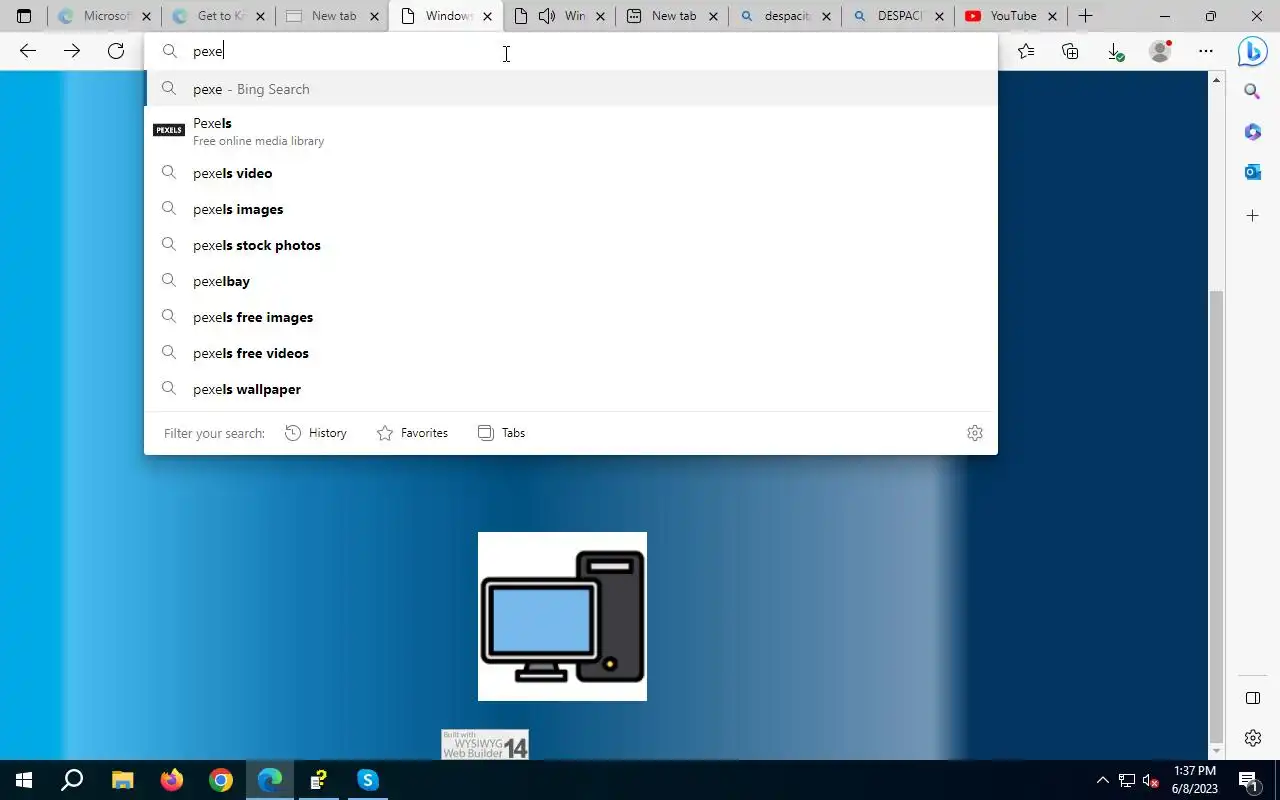
Task: Show hidden system tray icons
Action: point(1103,780)
